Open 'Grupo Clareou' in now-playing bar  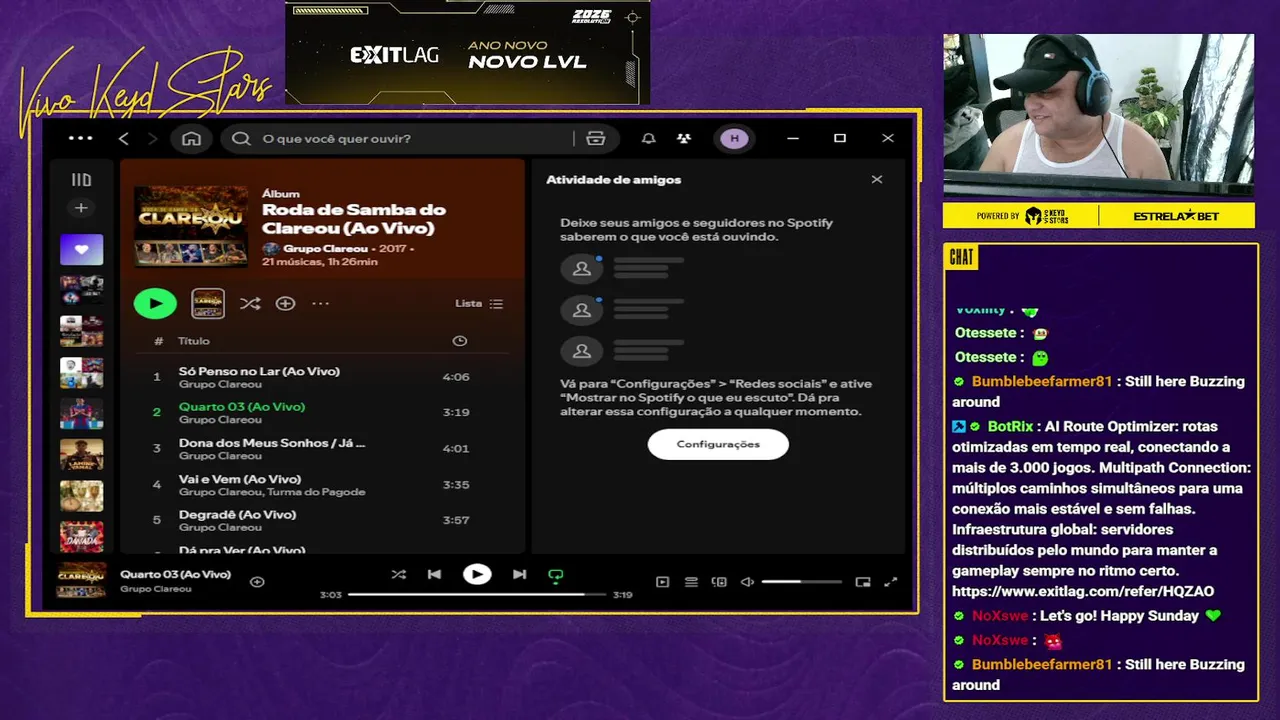click(156, 589)
